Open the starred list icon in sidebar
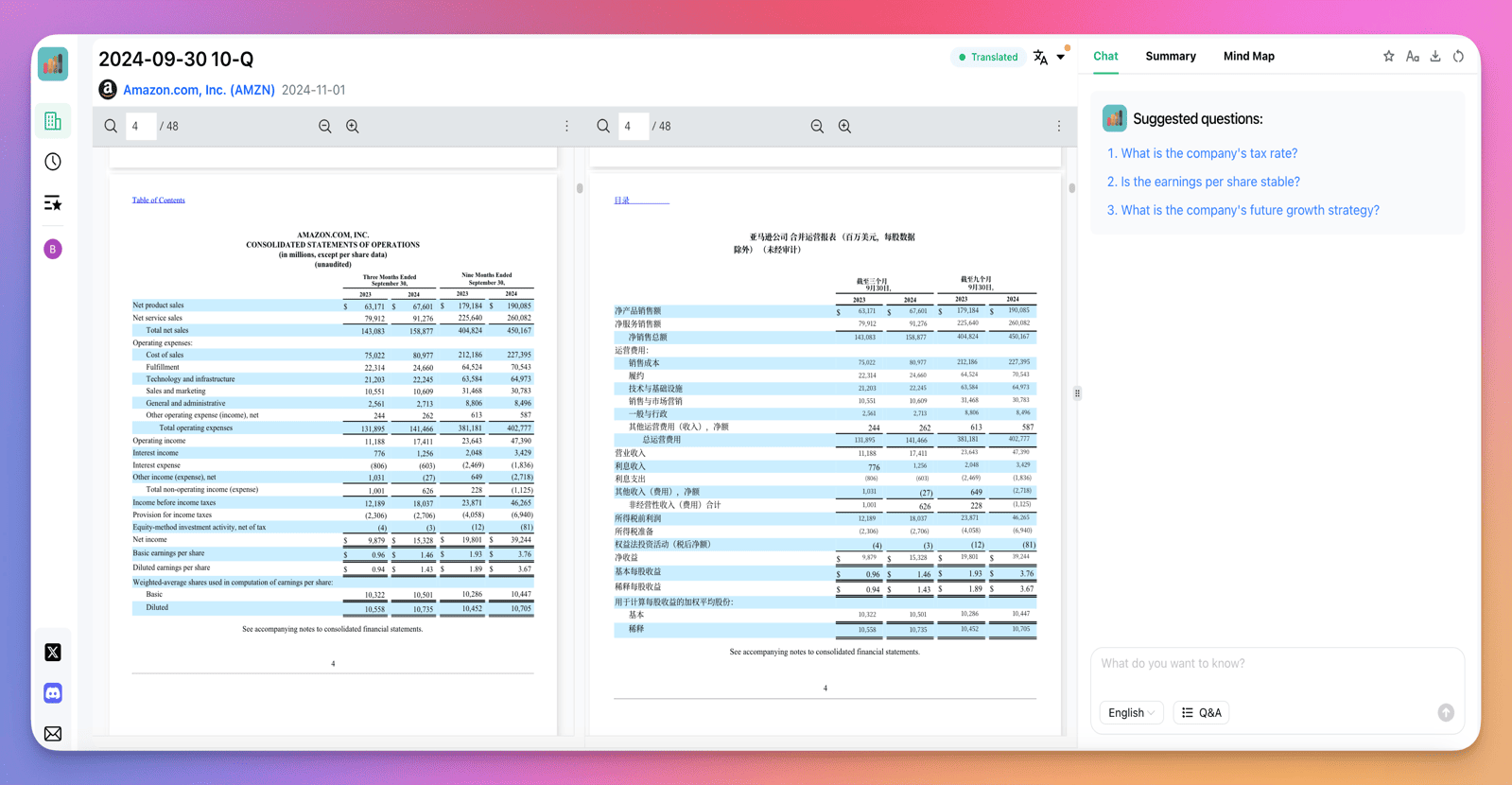 click(x=53, y=203)
